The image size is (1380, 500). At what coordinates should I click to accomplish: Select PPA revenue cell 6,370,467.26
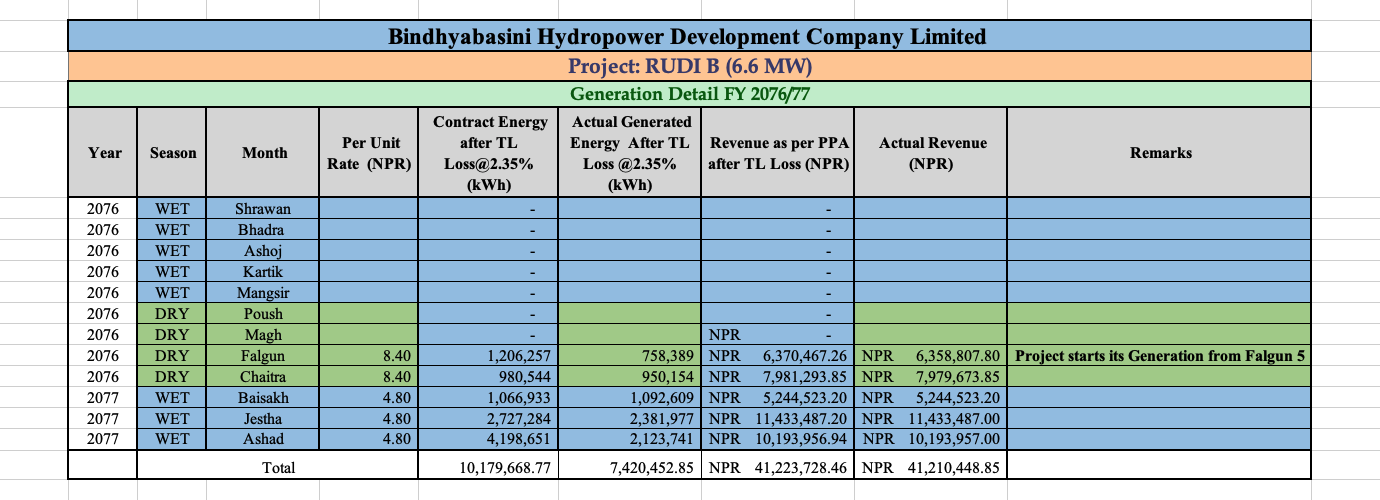pos(778,356)
